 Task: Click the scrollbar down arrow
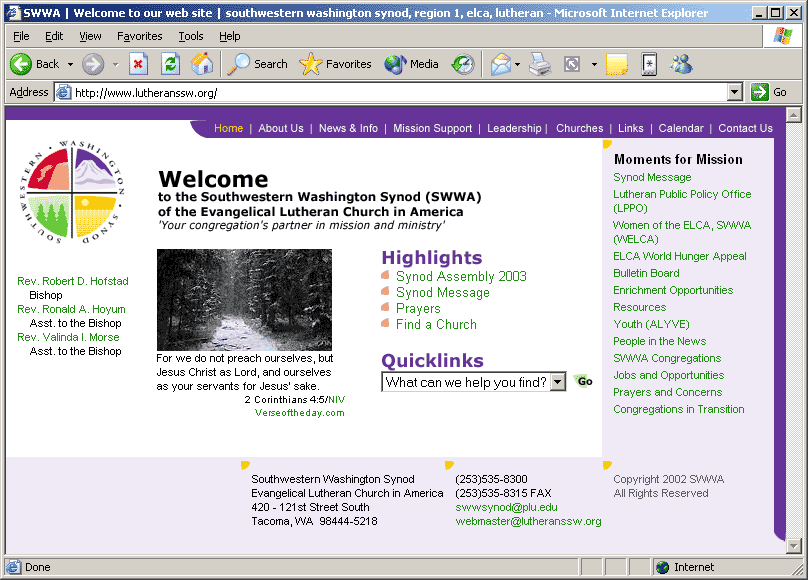794,545
